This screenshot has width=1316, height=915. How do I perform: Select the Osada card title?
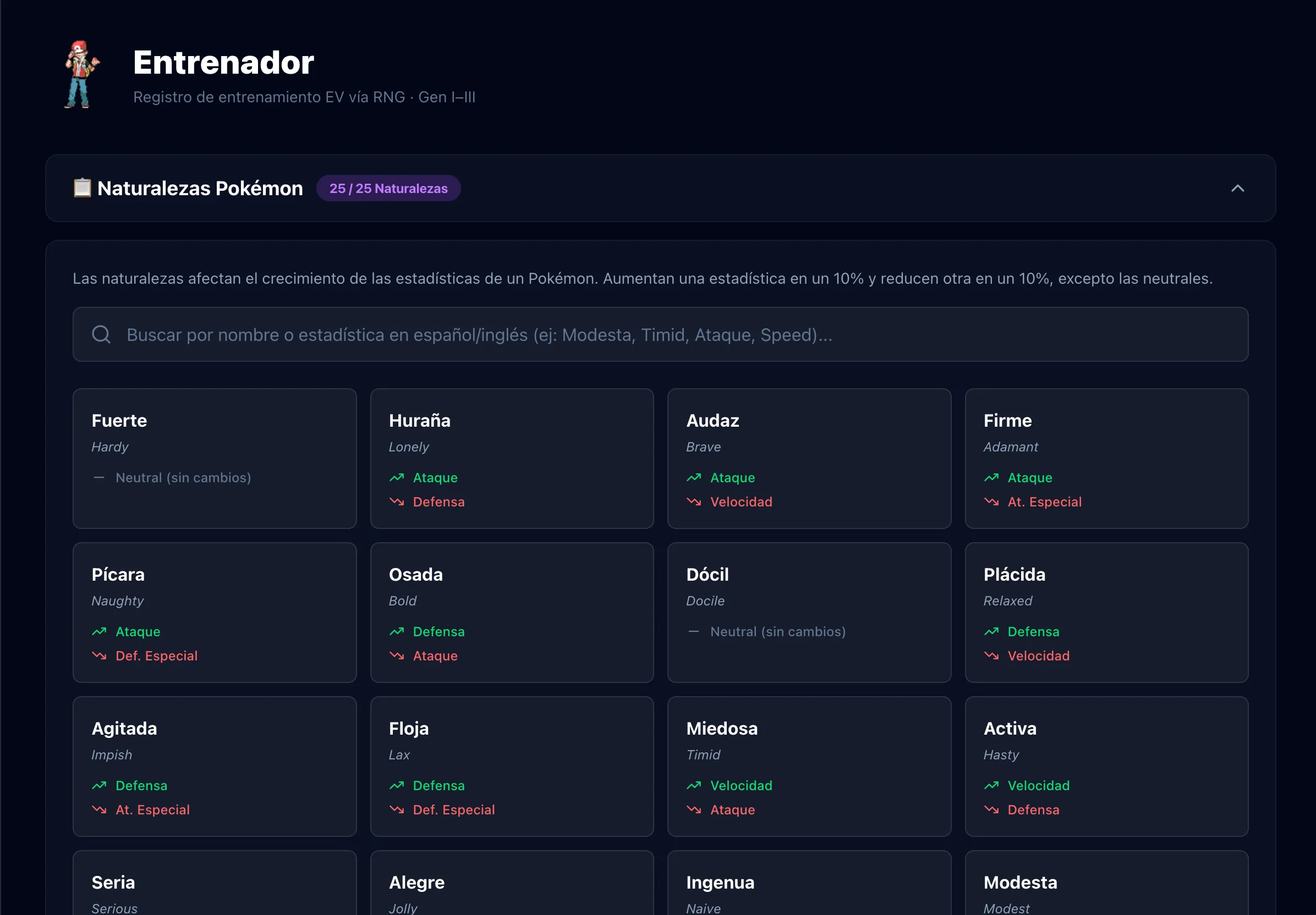(415, 574)
